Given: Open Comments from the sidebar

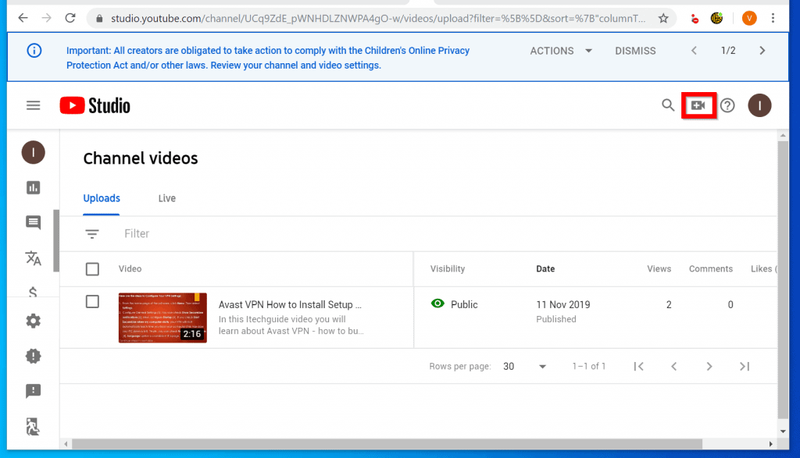Looking at the screenshot, I should coord(33,222).
